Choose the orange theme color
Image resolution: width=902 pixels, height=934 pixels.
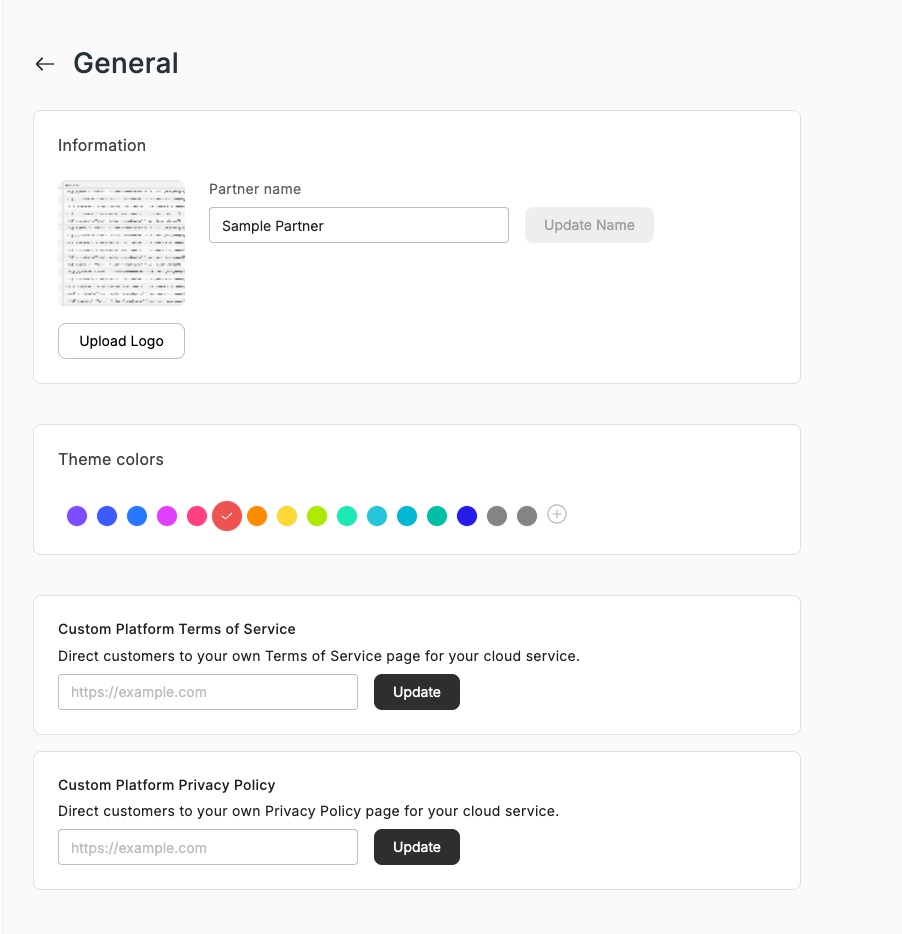257,516
